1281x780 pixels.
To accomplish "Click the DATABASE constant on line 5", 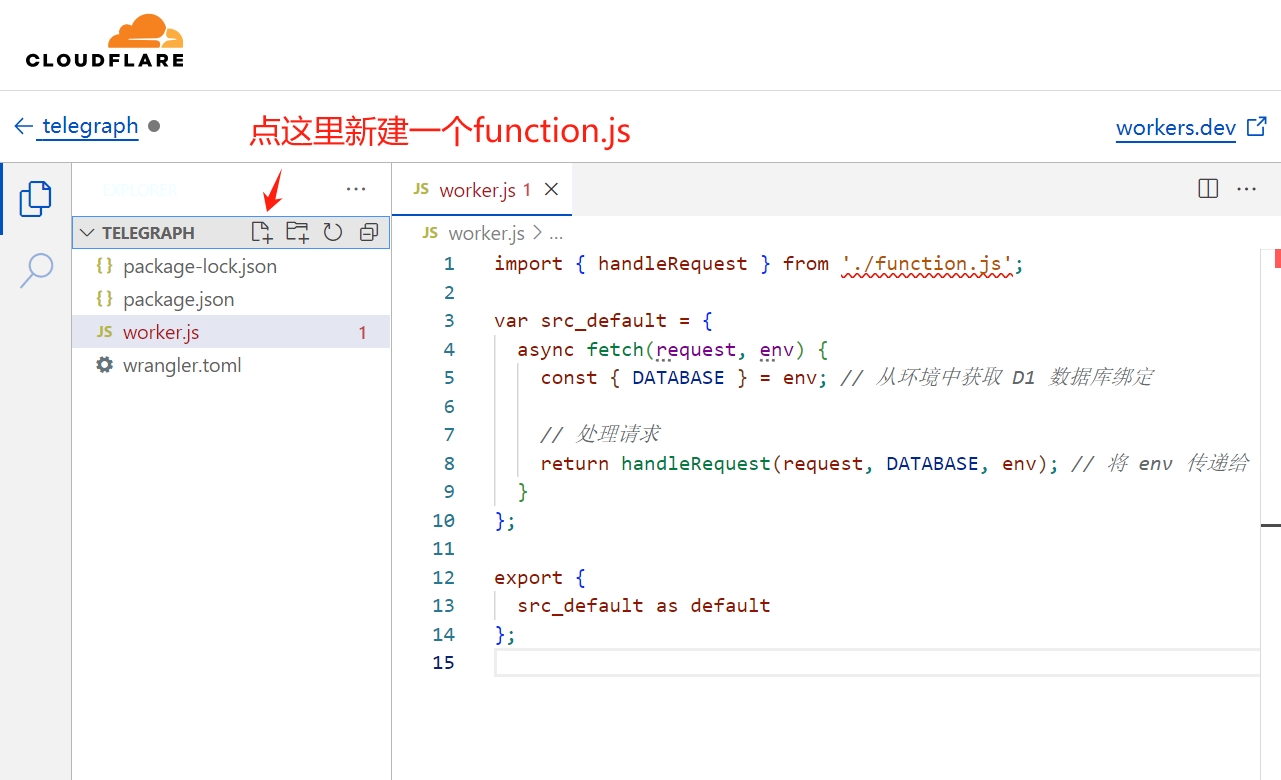I will (x=678, y=378).
